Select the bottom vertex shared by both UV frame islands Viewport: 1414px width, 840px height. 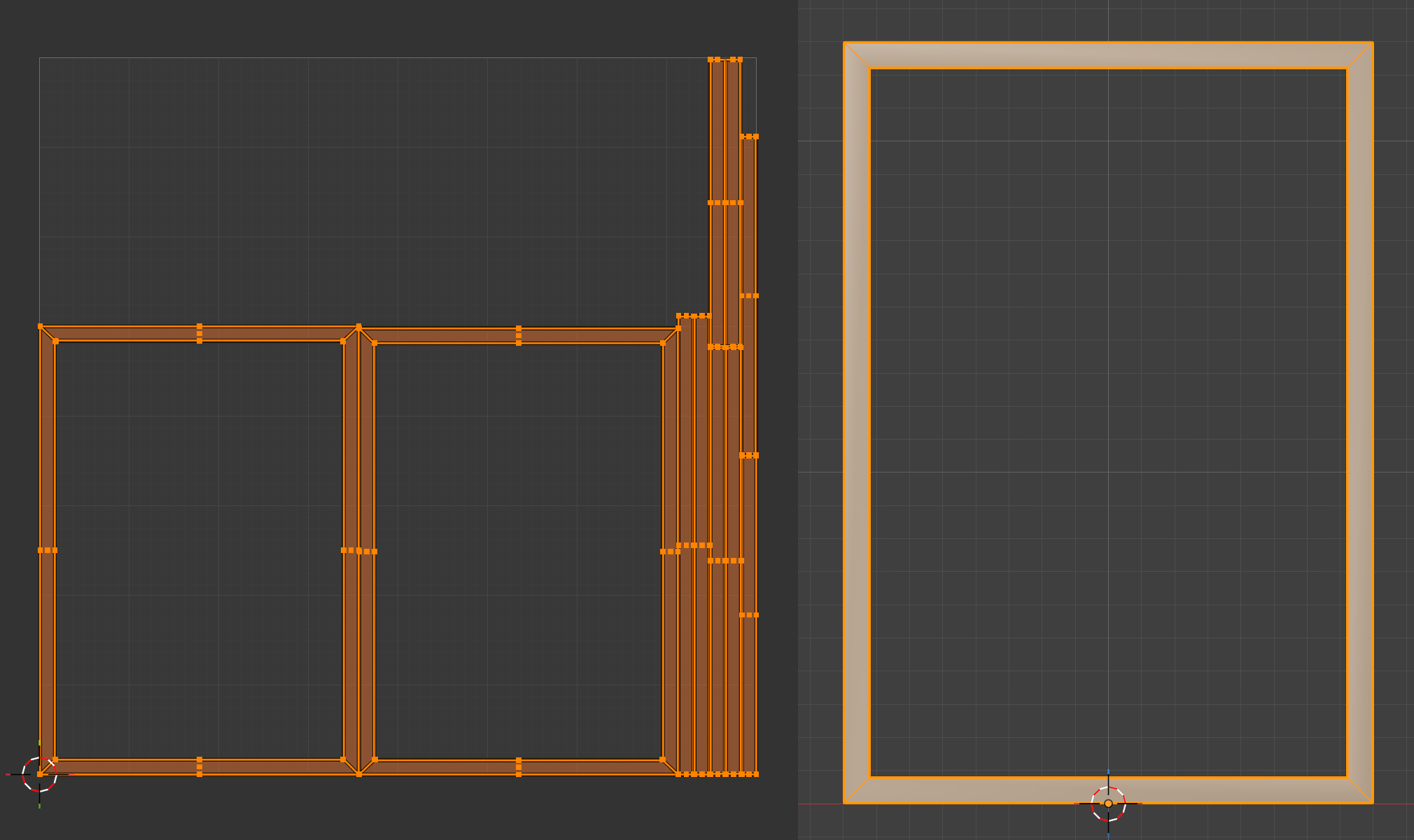[359, 774]
